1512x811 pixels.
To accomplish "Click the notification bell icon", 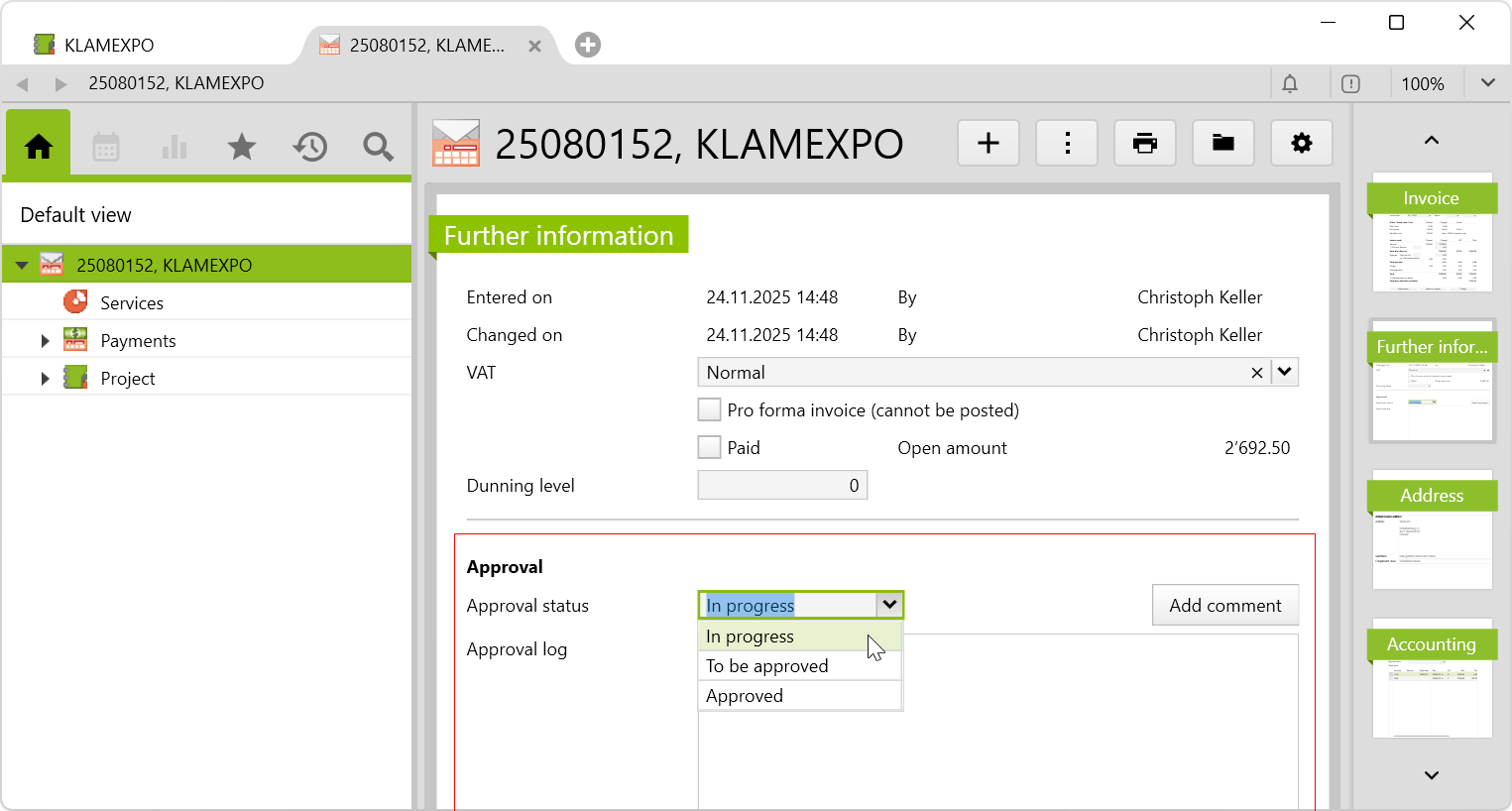I will coord(1289,84).
